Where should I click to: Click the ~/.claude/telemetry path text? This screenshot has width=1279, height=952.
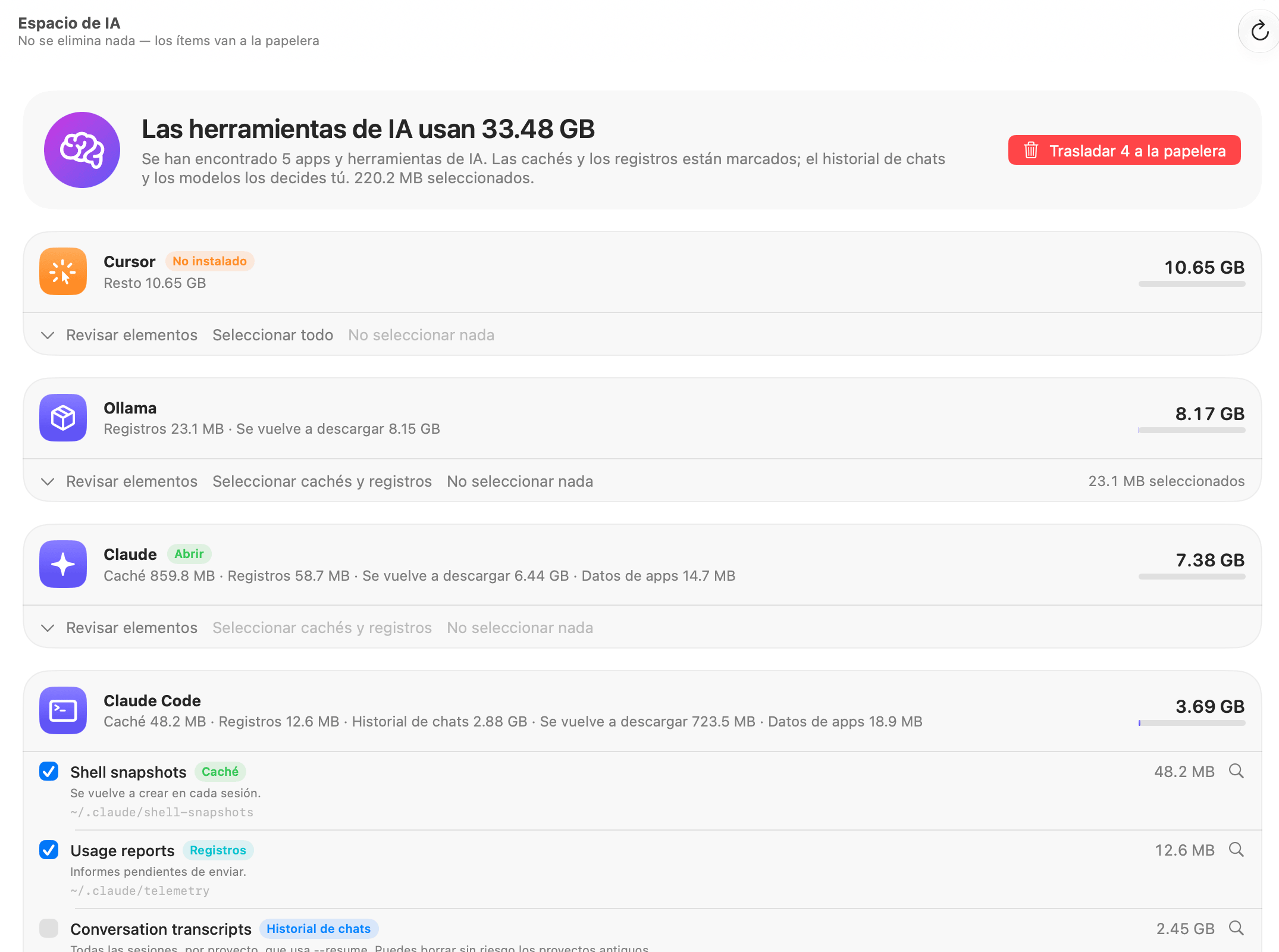click(140, 891)
